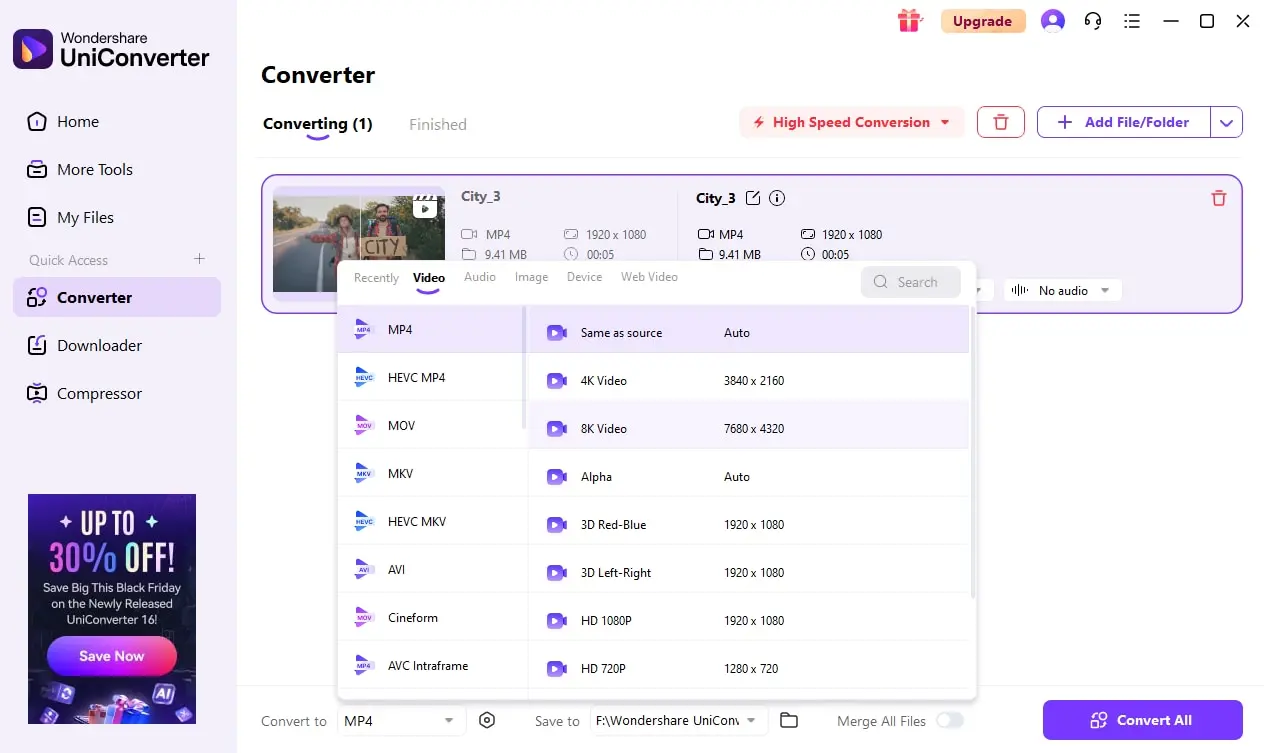Show City_3 file info icon
The image size is (1264, 753).
[x=777, y=198]
